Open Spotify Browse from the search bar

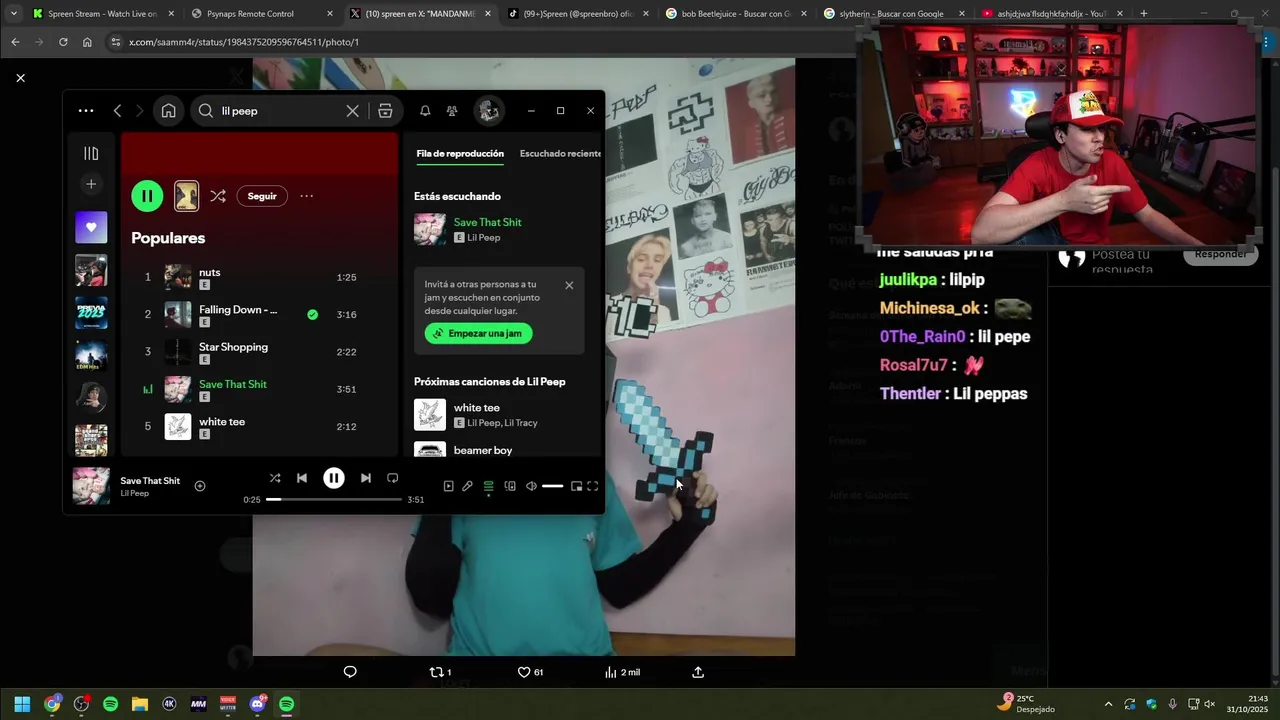click(385, 111)
